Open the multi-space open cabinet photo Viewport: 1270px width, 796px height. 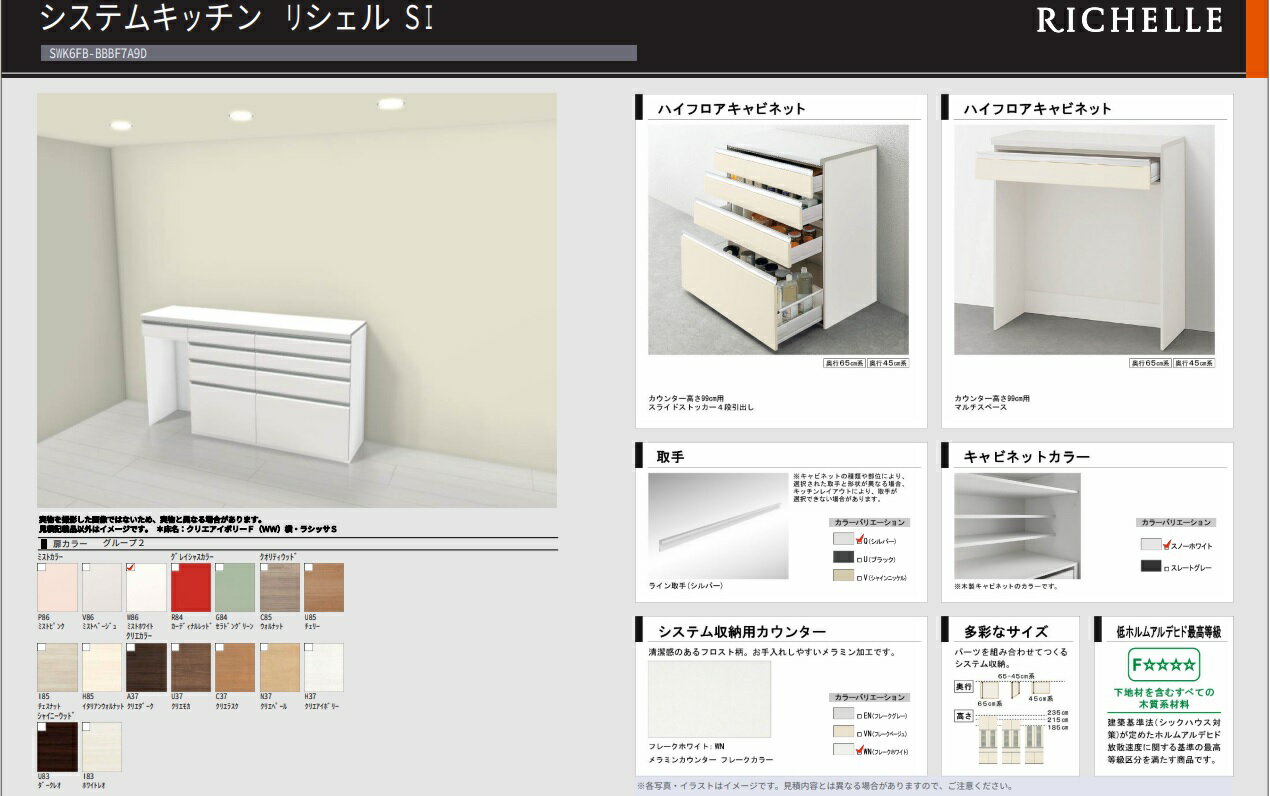(x=1084, y=240)
